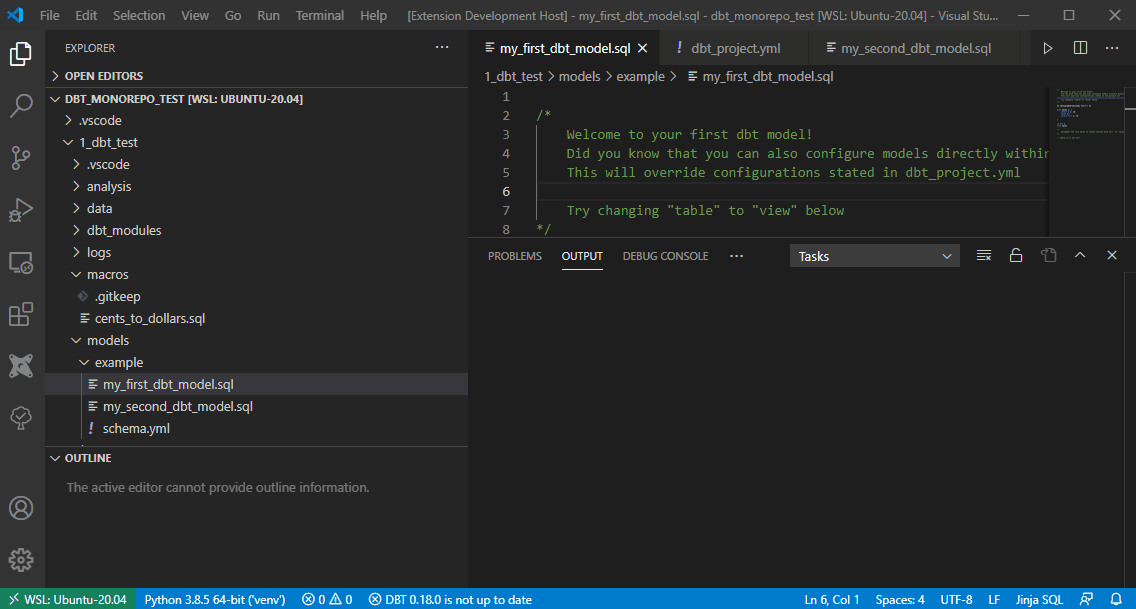Open the tree-shaped icon view in activity bar
Viewport: 1136px width, 609px height.
(21, 418)
